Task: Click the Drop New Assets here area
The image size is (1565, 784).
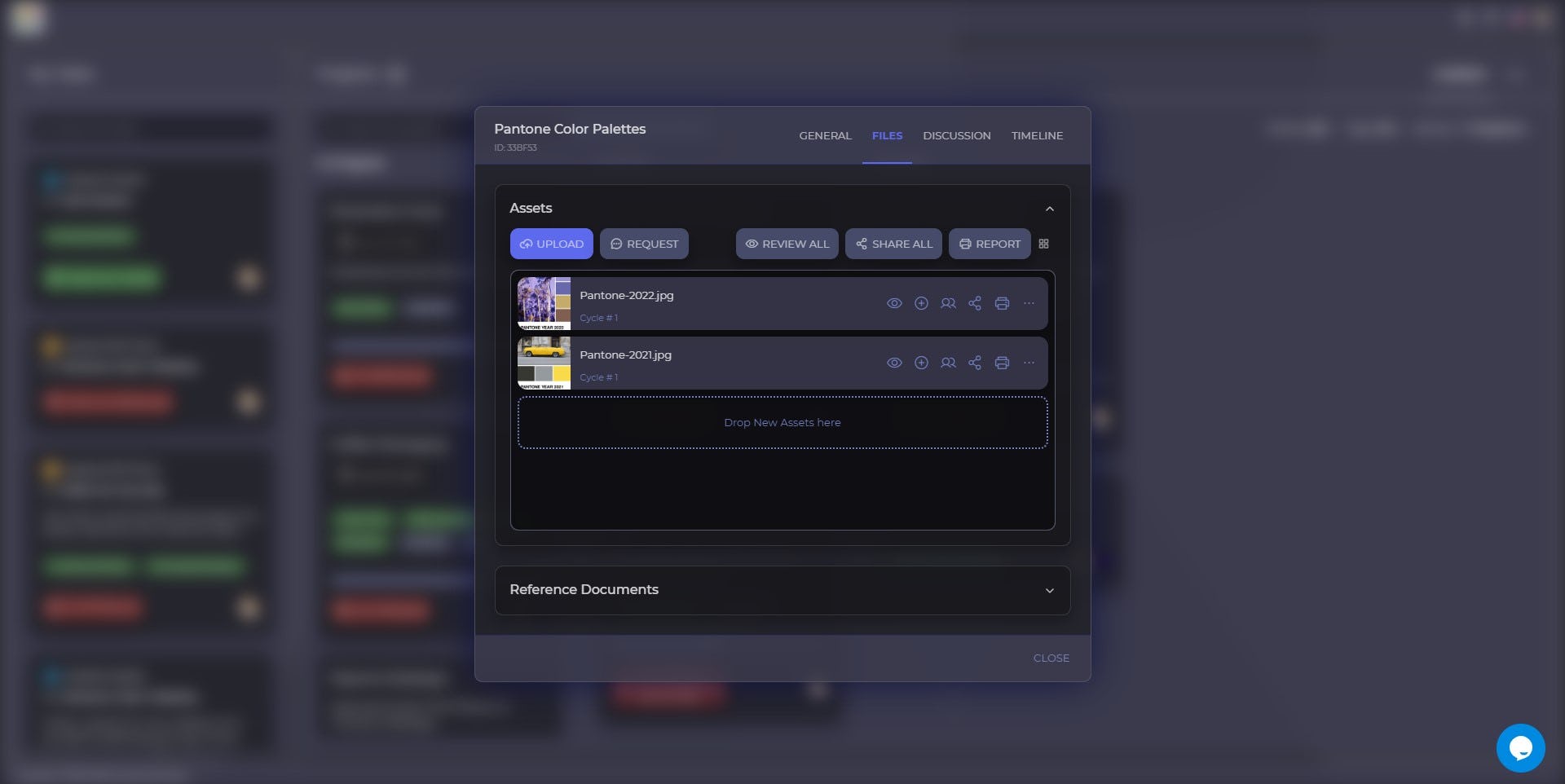Action: pos(782,422)
